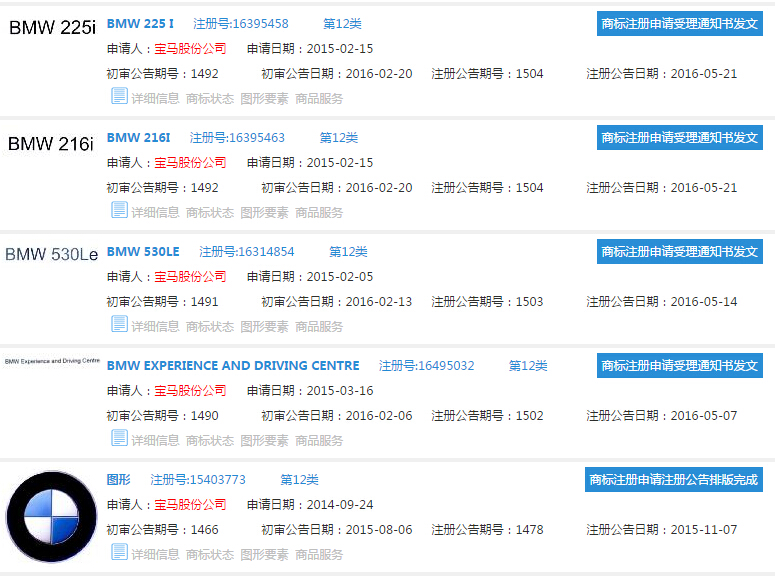Open 商标状态 for BMW 216I
This screenshot has height=579, width=775.
210,213
